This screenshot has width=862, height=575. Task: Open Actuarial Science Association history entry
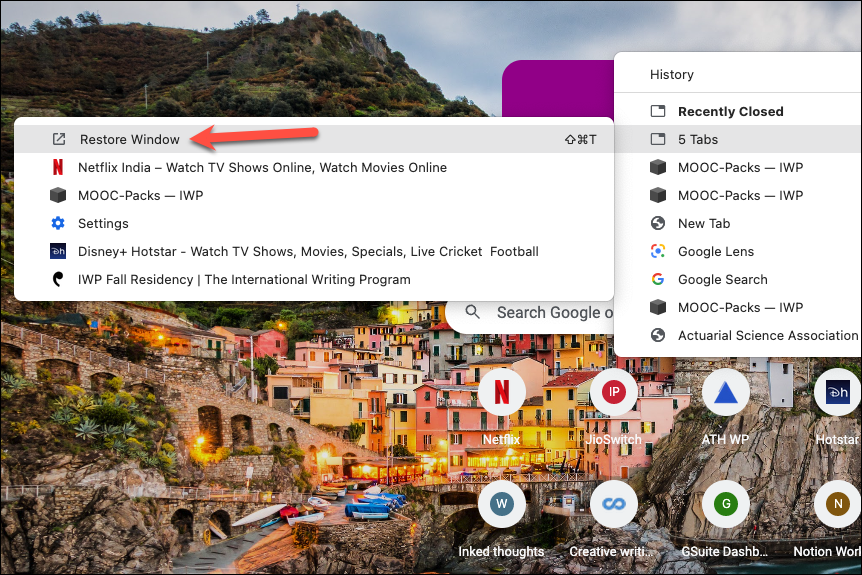coord(738,336)
